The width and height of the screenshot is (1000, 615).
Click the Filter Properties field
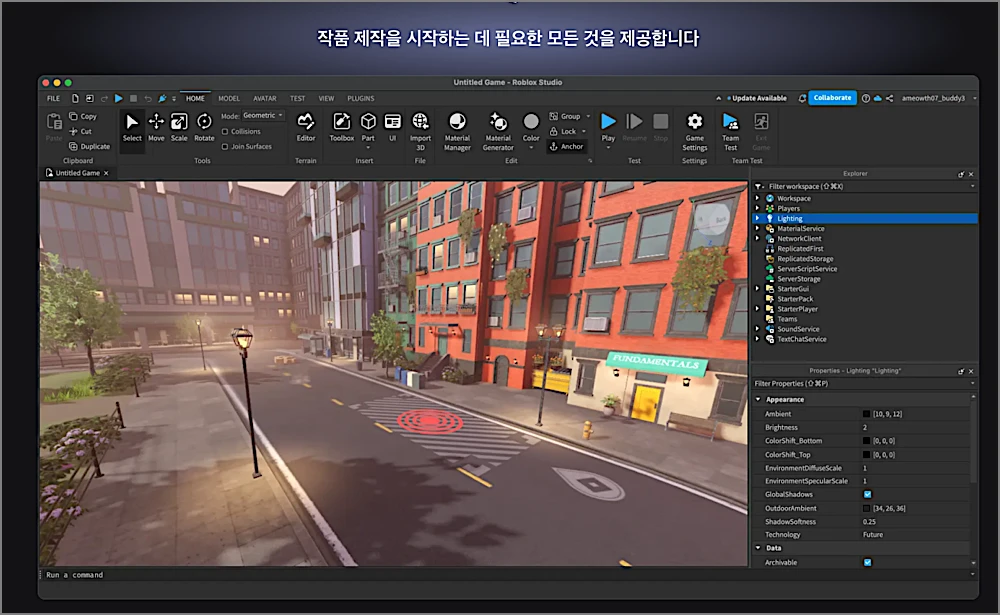(x=865, y=383)
